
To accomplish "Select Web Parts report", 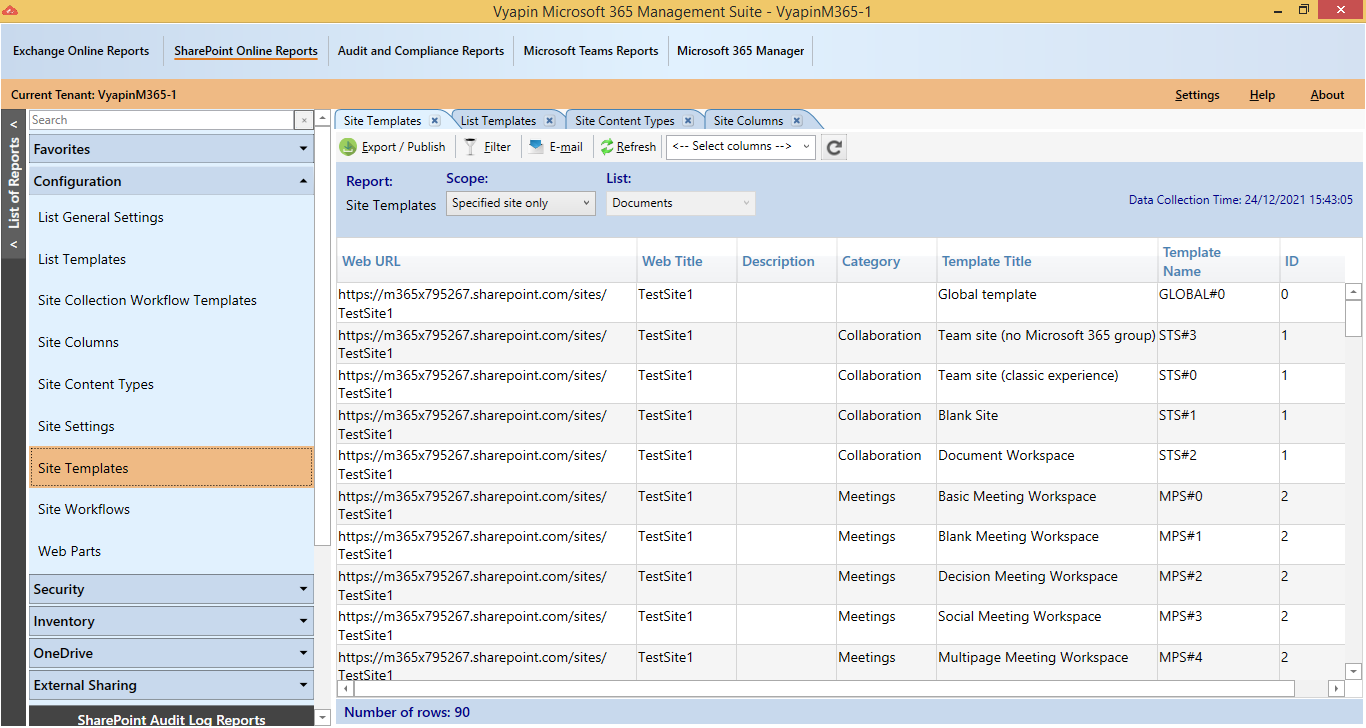I will coord(171,551).
